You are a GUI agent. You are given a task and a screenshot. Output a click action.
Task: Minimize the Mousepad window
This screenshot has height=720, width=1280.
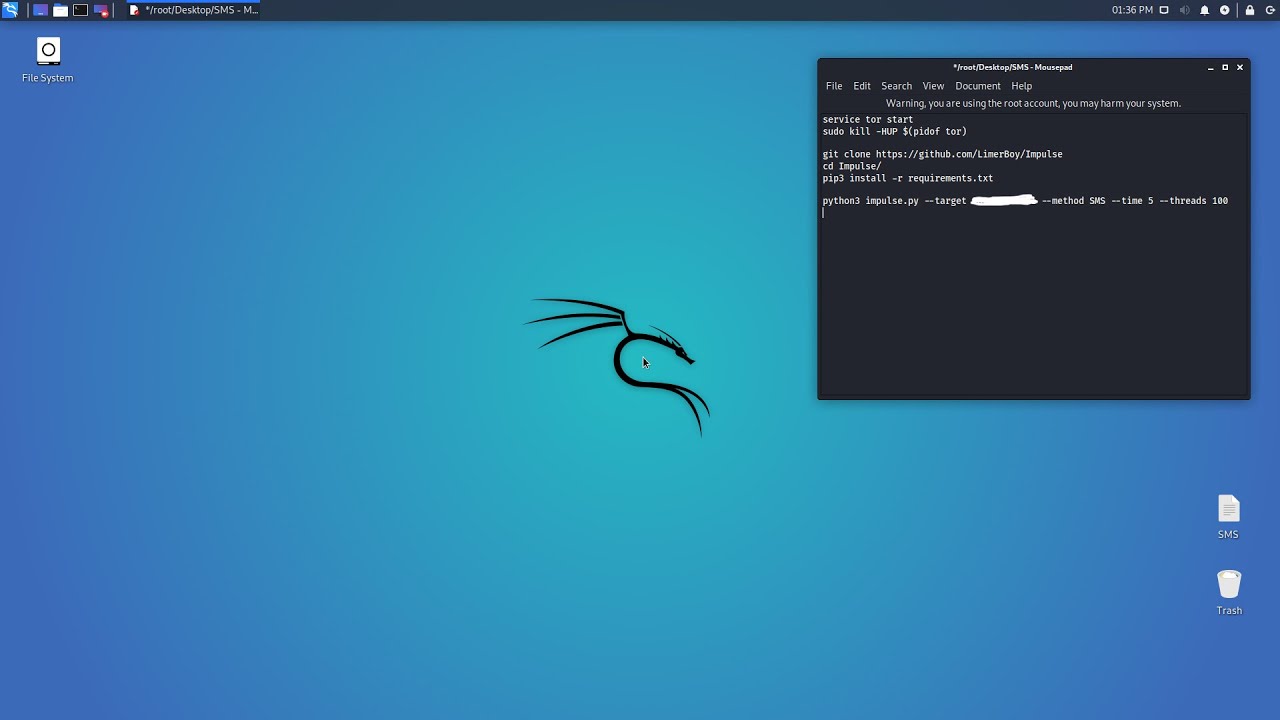pyautogui.click(x=1210, y=67)
